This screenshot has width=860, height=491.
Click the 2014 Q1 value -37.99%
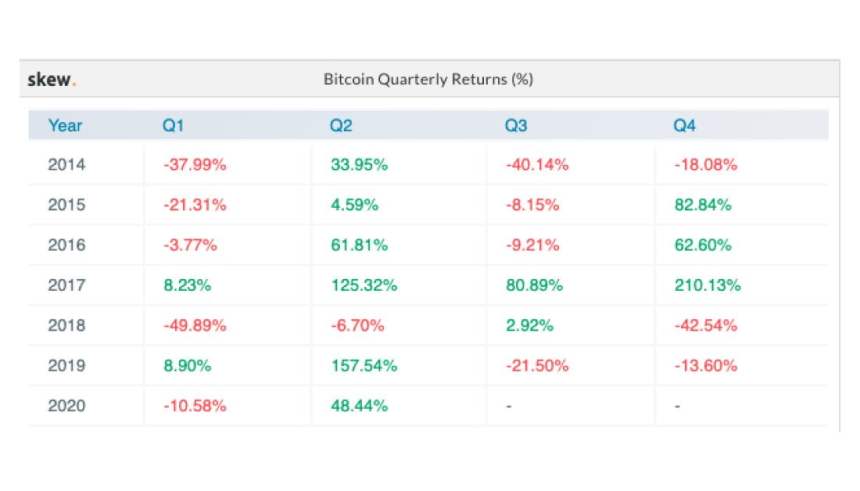[195, 165]
